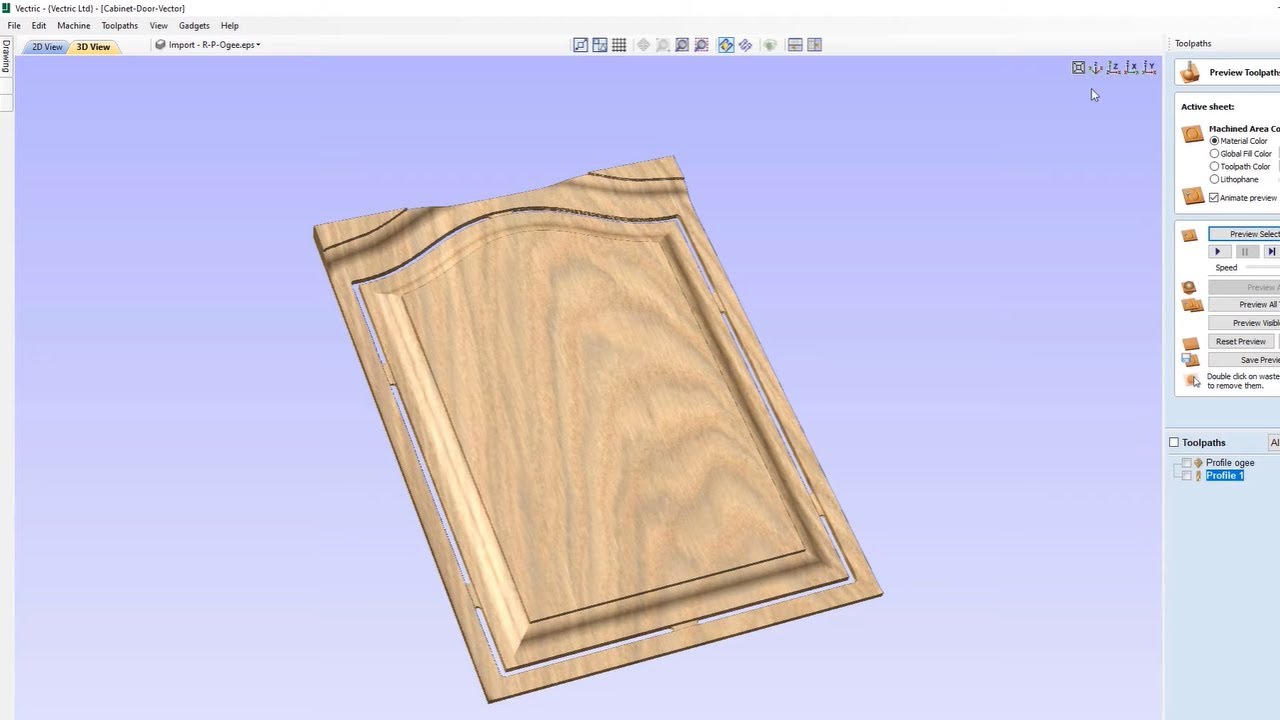Click the zoom-to-fit icon in 3D view
Viewport: 1280px width, 720px height.
[x=1078, y=68]
